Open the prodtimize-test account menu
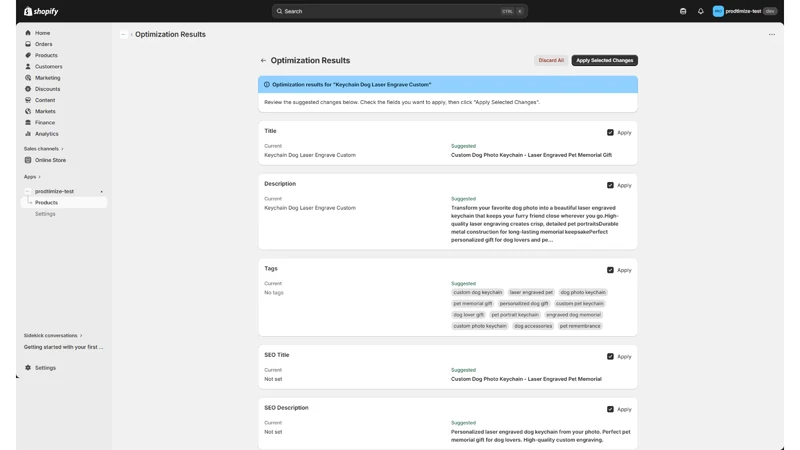800x450 pixels. [x=744, y=11]
